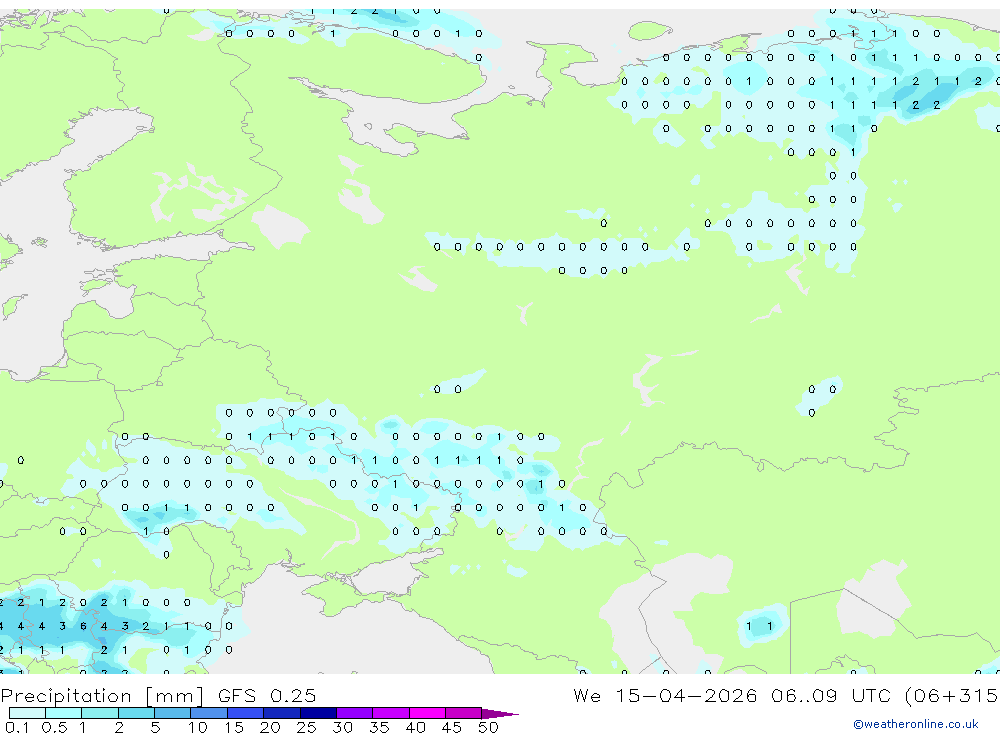Pick the magenta 40–45 legend swatch
1000x733 pixels.
(427, 713)
